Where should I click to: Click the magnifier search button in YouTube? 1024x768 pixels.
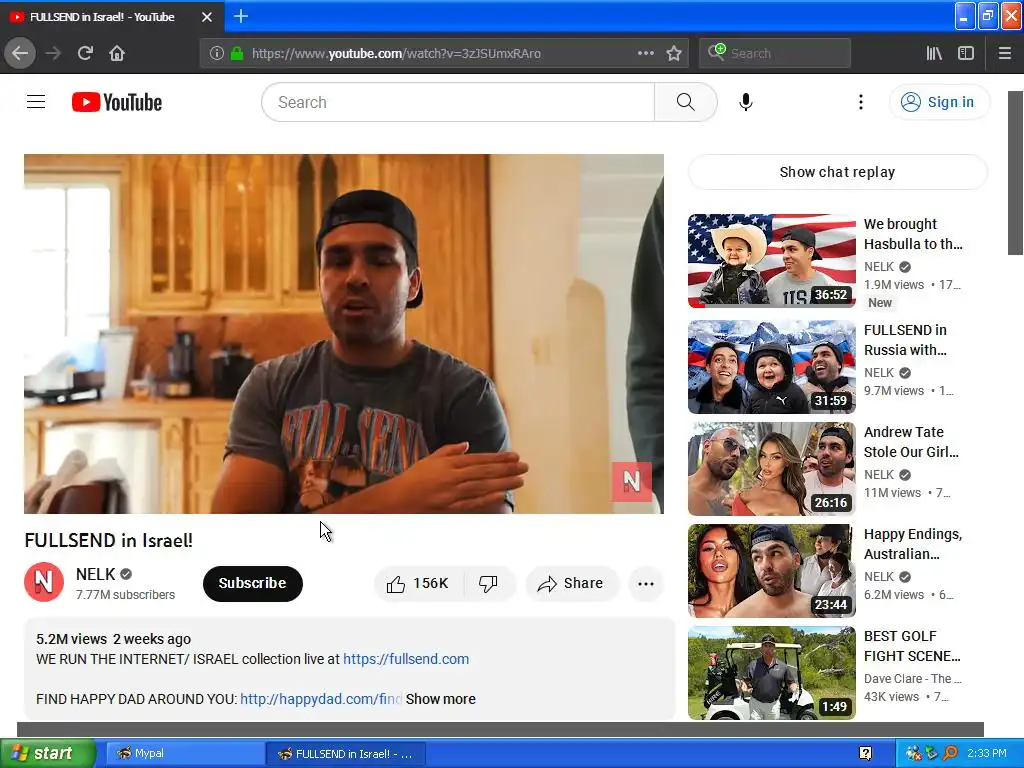[x=685, y=102]
